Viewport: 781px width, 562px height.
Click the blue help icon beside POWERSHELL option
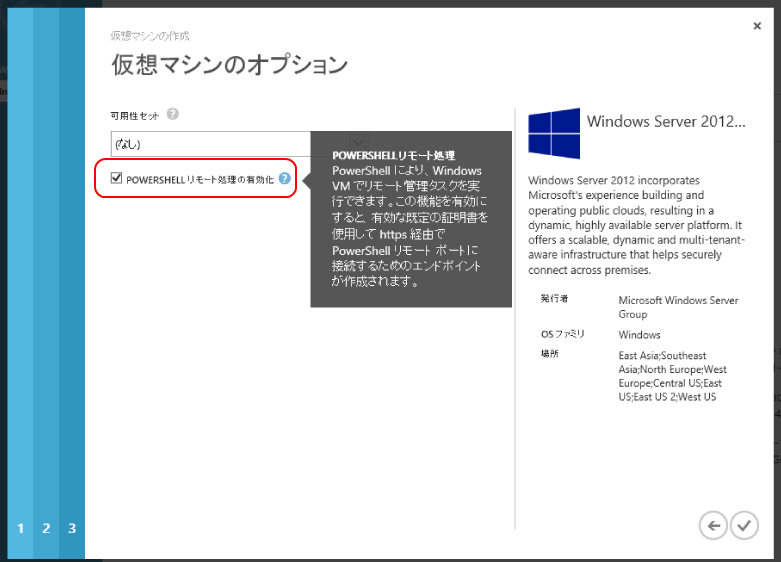click(x=284, y=178)
